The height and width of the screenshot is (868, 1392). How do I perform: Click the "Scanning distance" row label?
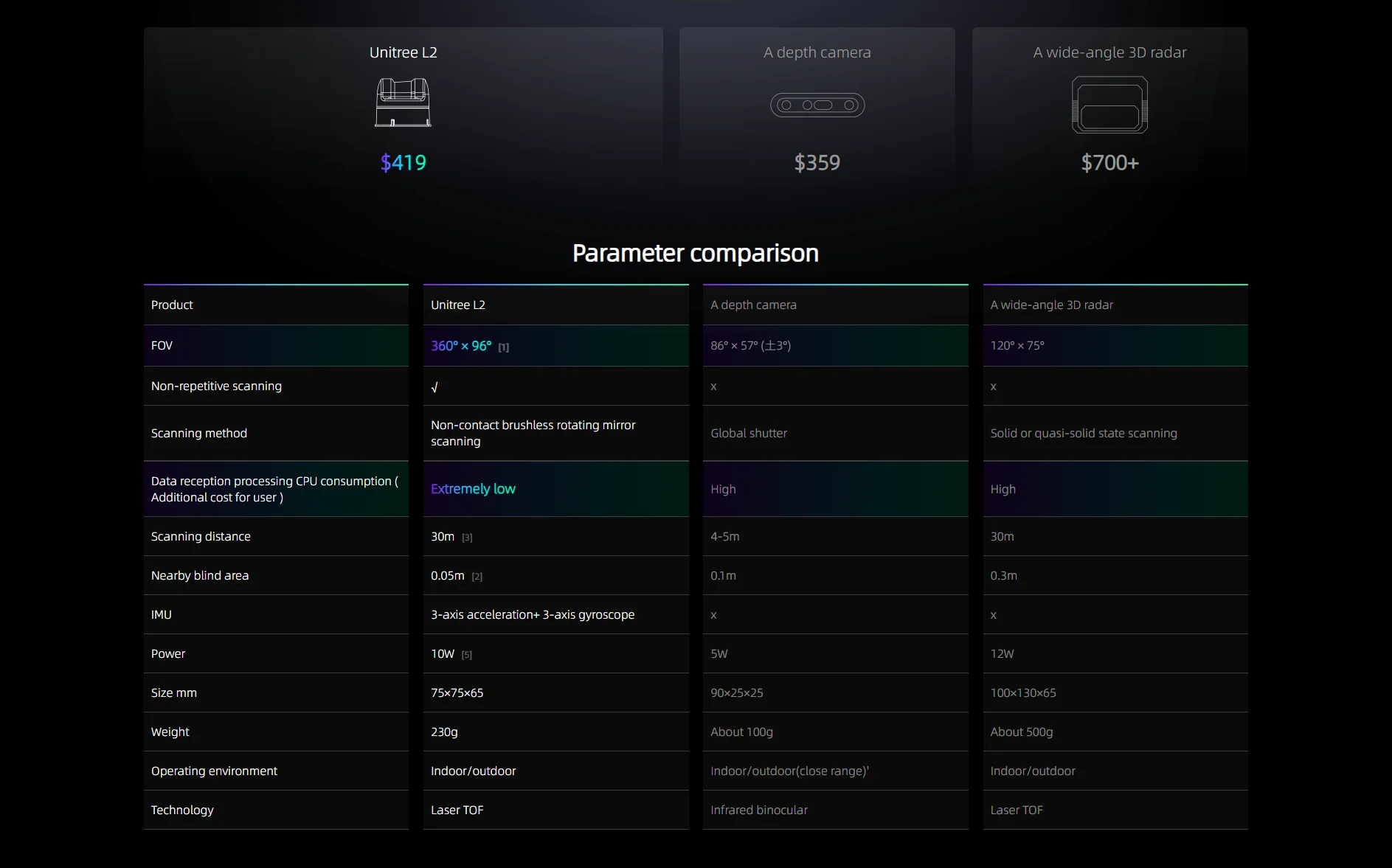[x=201, y=536]
